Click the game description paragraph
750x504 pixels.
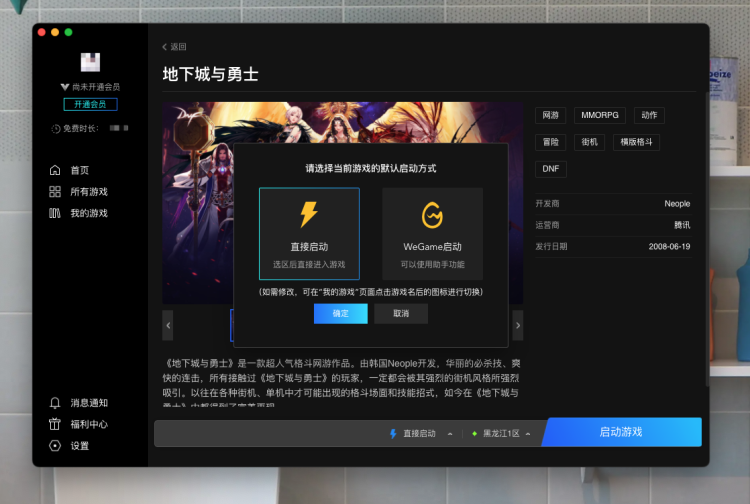click(341, 382)
